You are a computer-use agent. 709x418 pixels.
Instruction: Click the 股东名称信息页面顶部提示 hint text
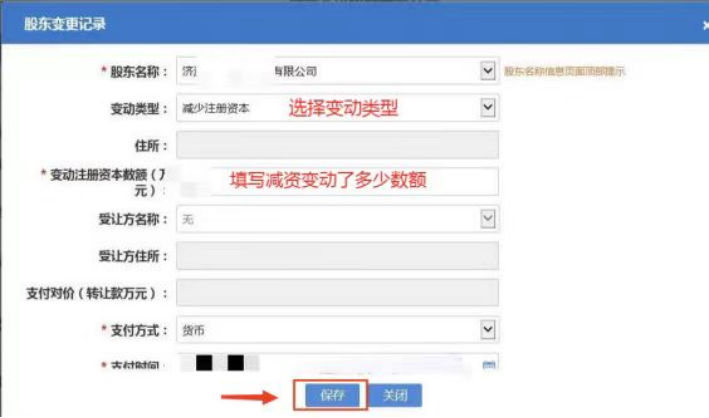pos(565,72)
